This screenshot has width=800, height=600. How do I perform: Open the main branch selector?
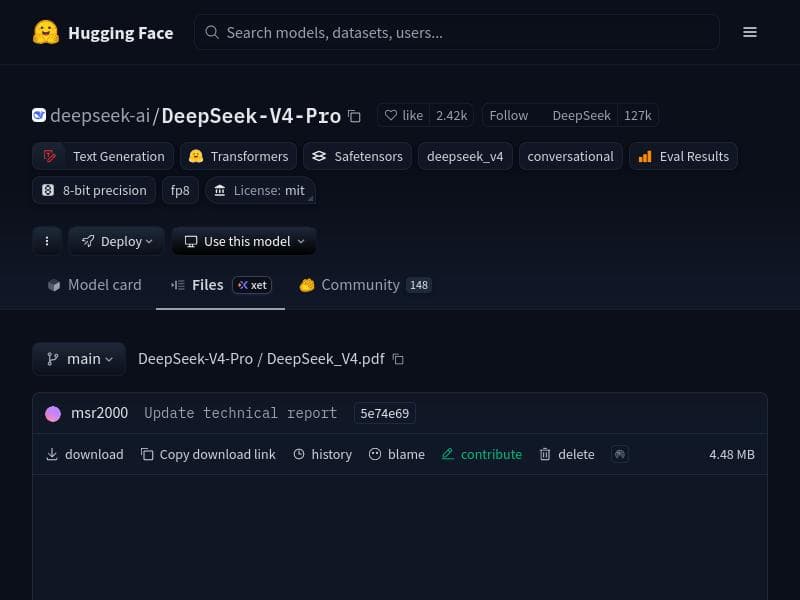point(79,358)
